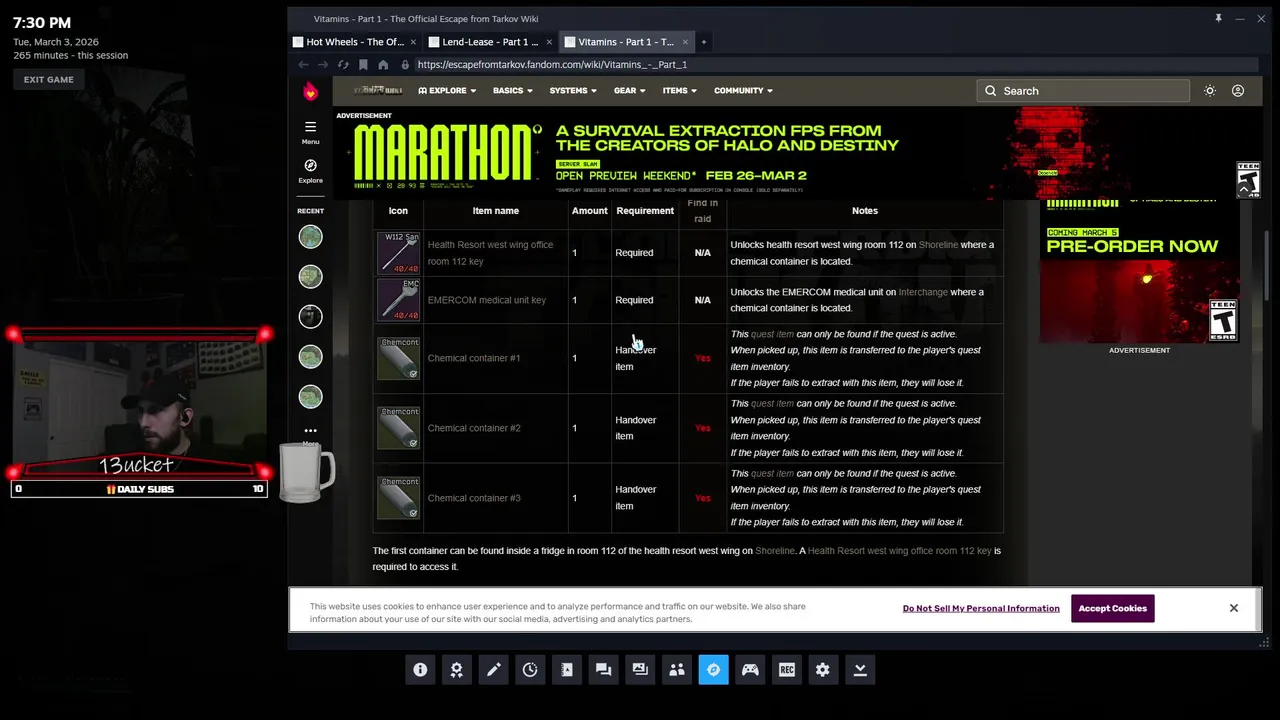Image resolution: width=1280 pixels, height=720 pixels.
Task: Open the Fandom sidebar Menu icon
Action: (310, 131)
